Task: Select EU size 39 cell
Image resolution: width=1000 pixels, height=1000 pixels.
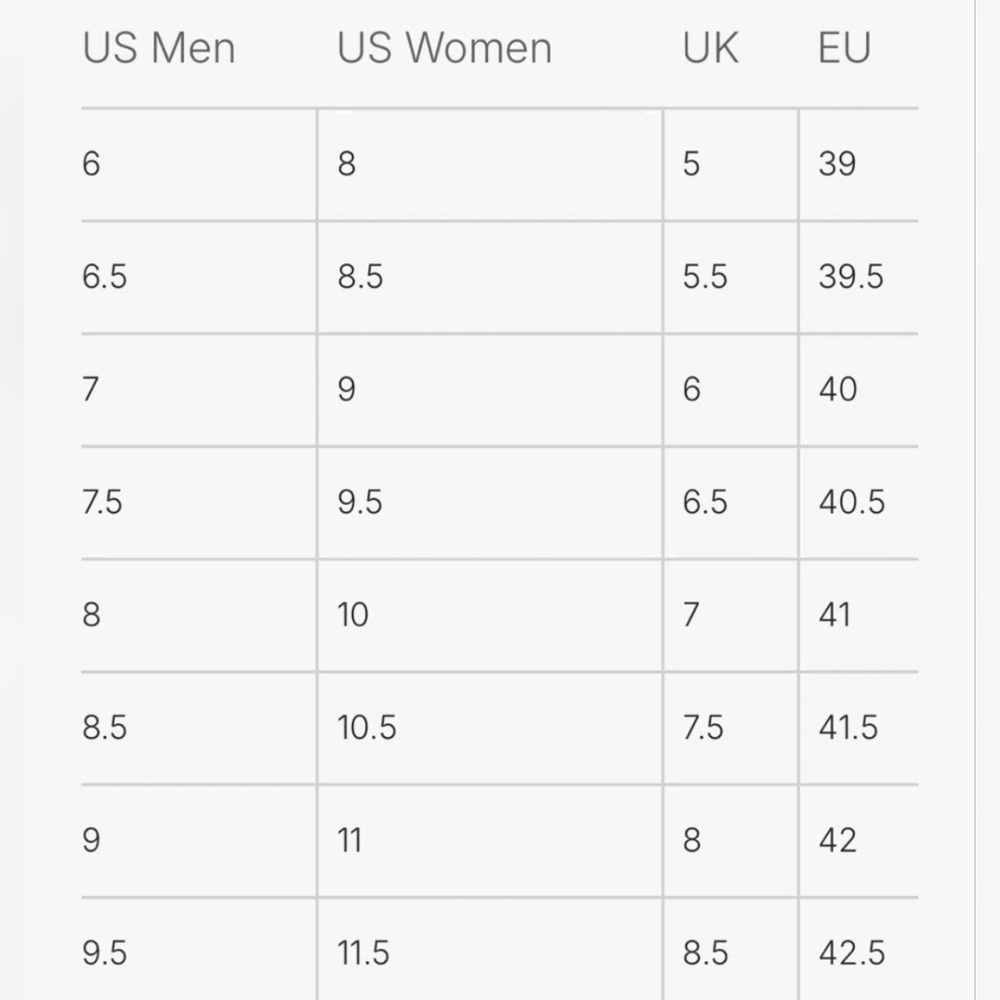Action: tap(859, 165)
